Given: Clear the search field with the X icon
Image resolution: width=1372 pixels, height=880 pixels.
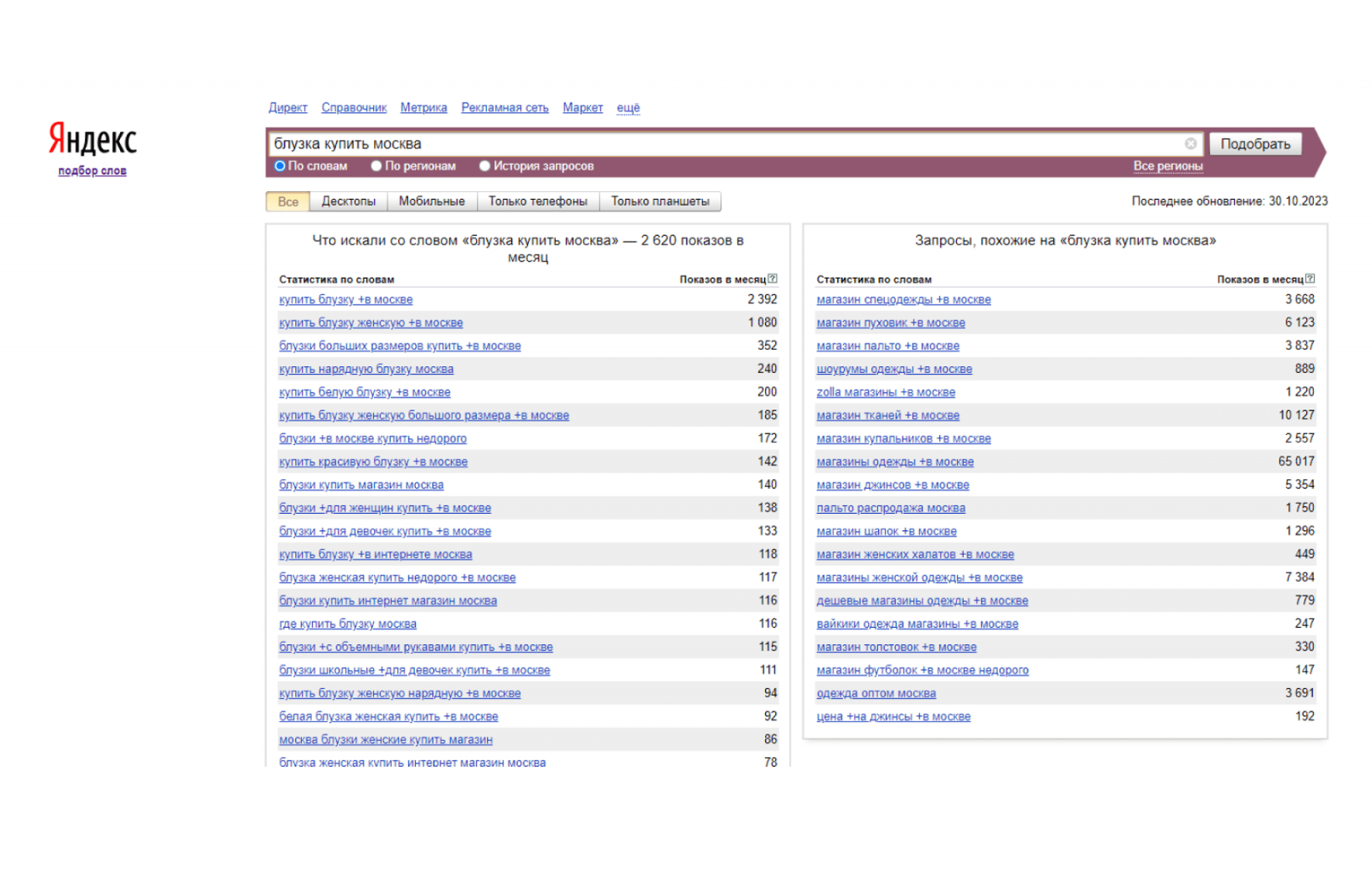Looking at the screenshot, I should click(1190, 144).
